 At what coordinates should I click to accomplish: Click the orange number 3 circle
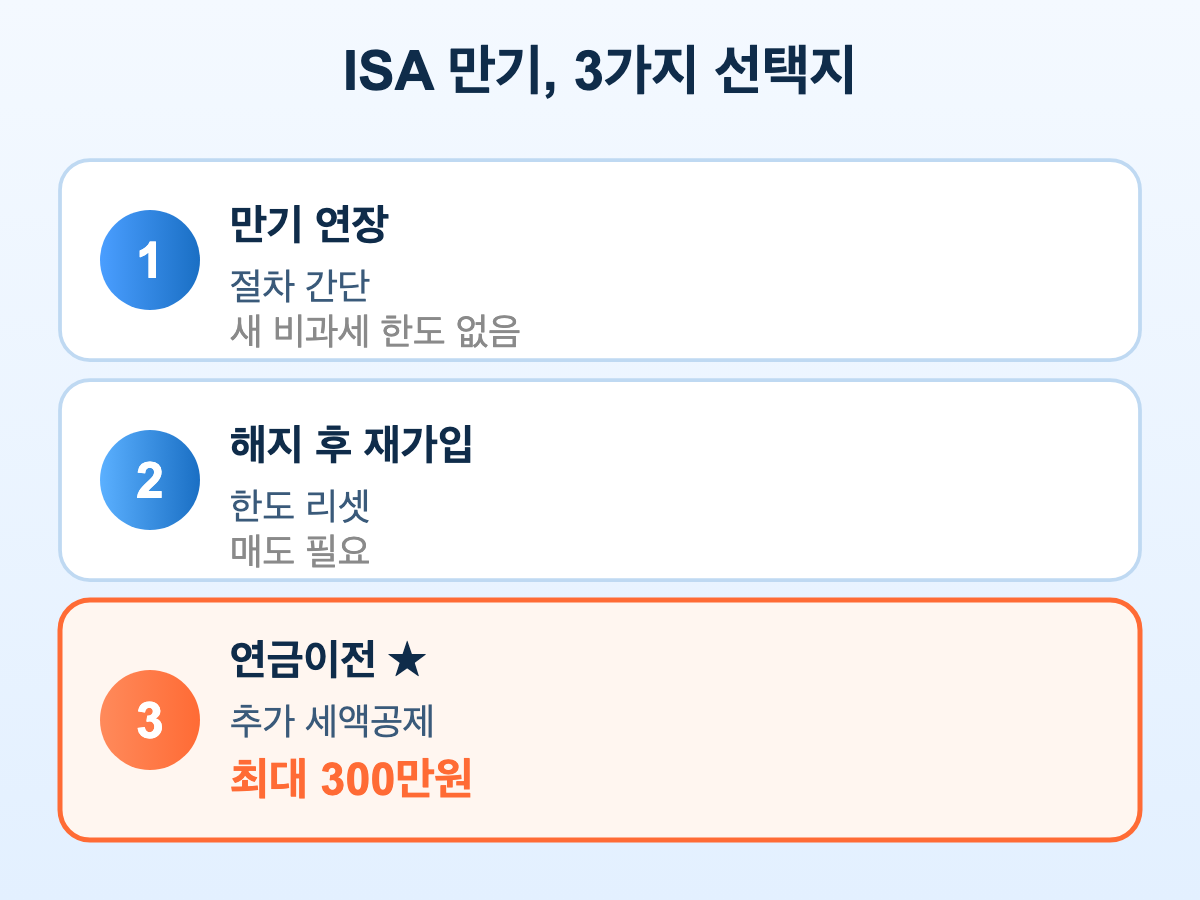(x=150, y=720)
